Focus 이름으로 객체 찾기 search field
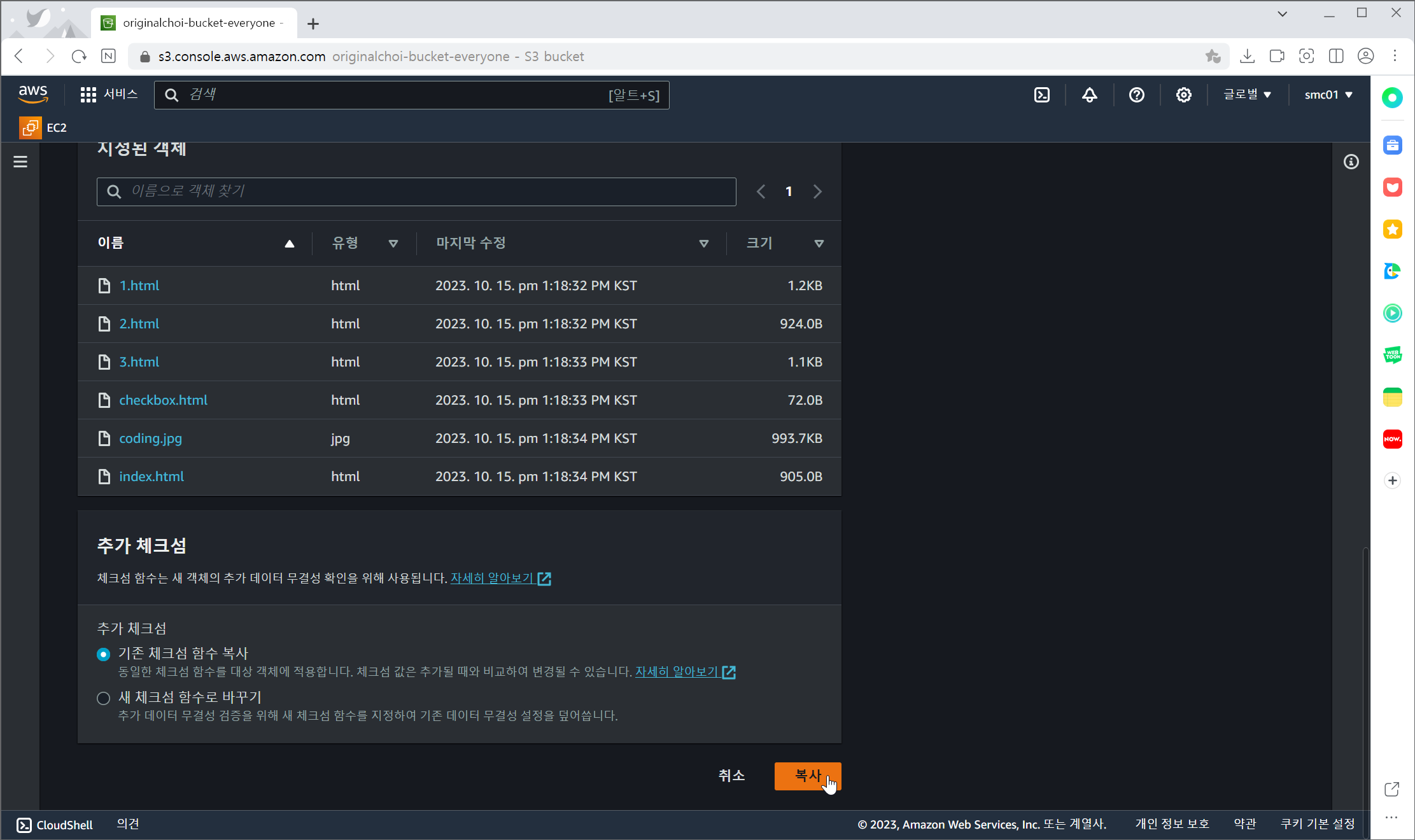 416,192
